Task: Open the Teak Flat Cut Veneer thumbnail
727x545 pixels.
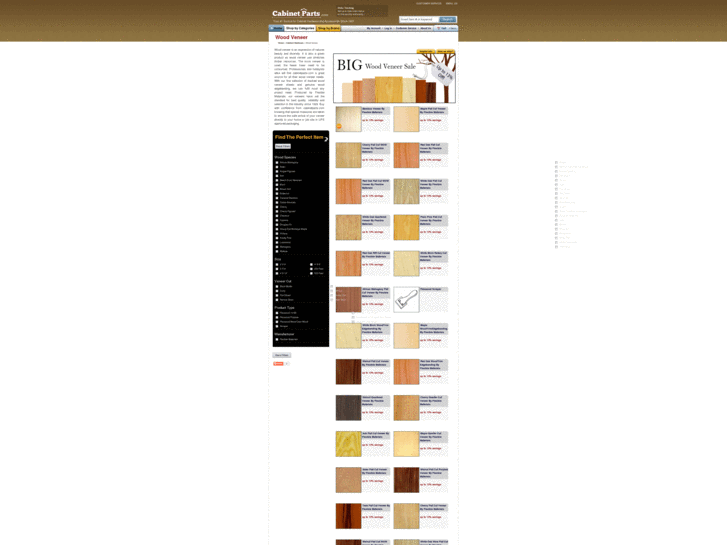Action: coord(348,516)
